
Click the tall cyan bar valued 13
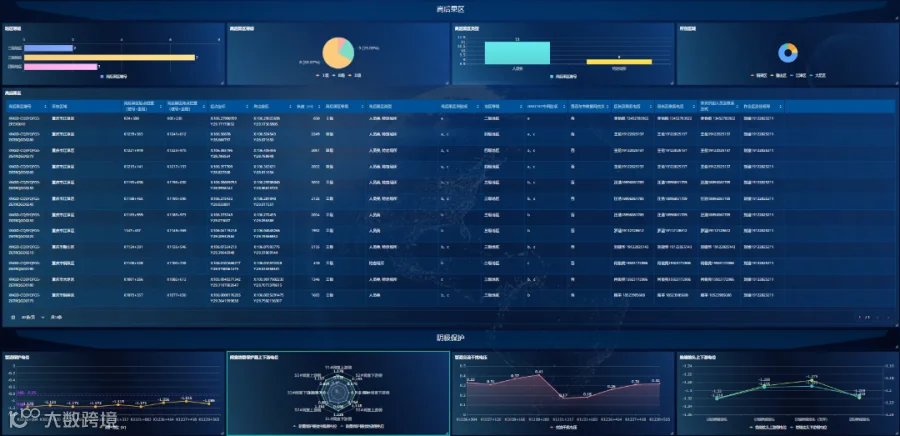[517, 53]
